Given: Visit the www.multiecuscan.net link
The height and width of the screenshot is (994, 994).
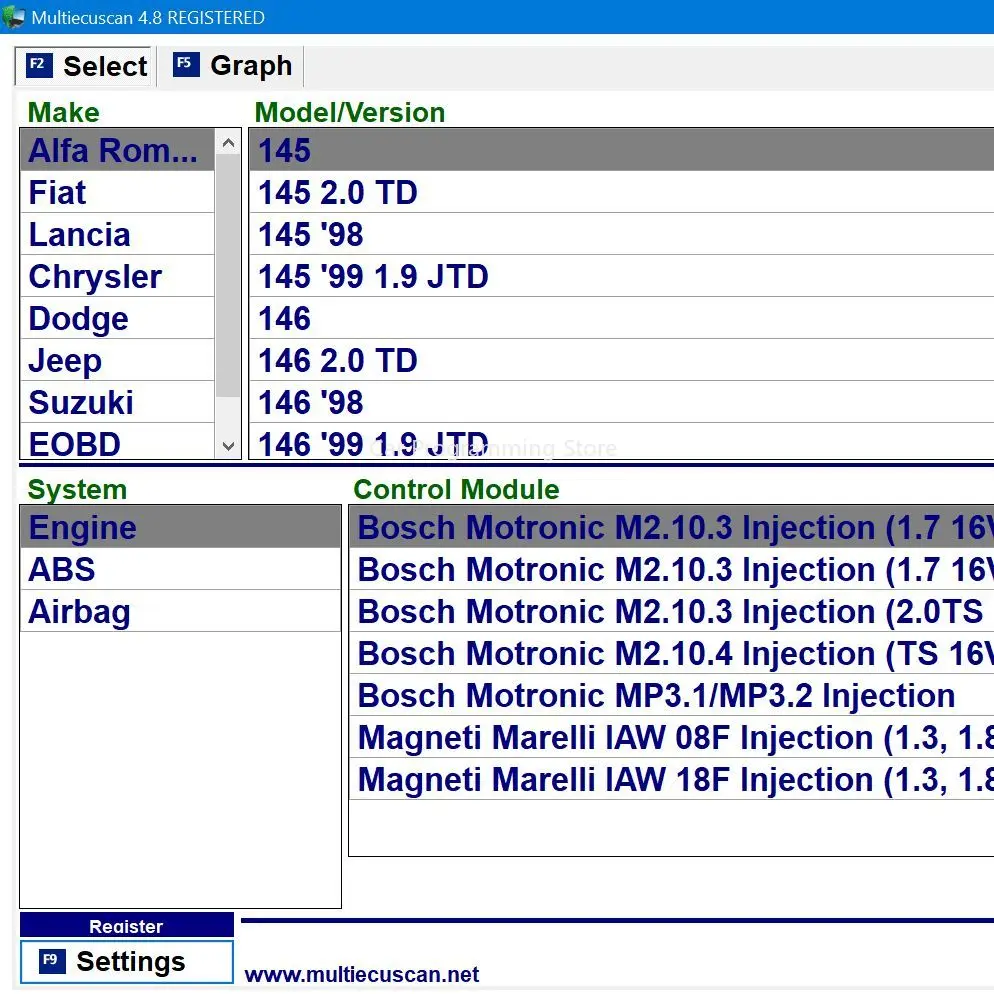Looking at the screenshot, I should 361,974.
